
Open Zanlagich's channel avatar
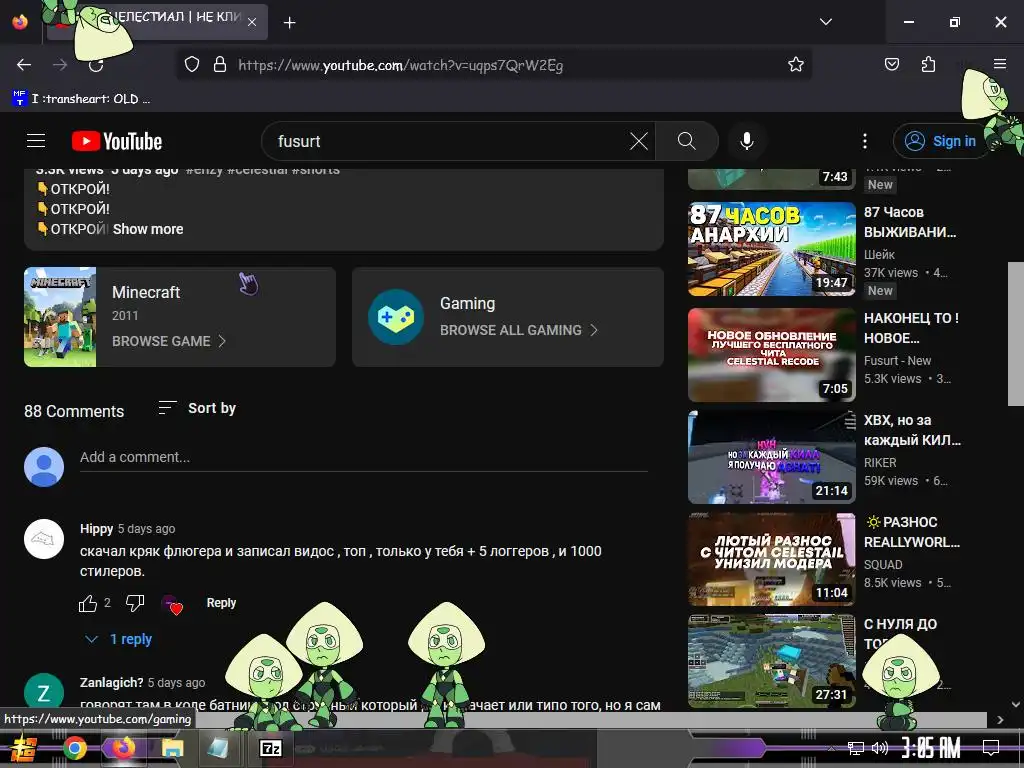click(44, 692)
